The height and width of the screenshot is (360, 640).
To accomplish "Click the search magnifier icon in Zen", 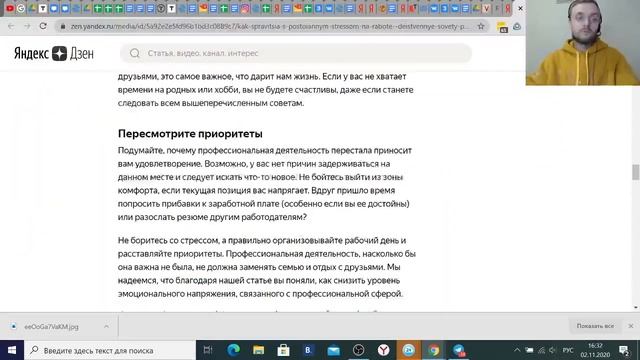I will point(135,53).
